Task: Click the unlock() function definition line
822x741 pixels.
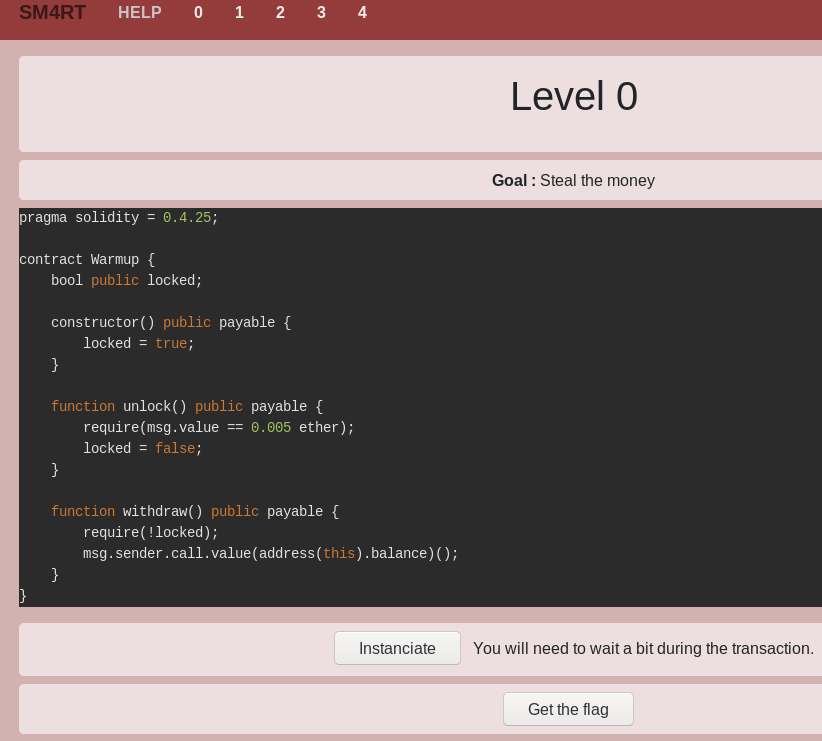Action: point(186,407)
